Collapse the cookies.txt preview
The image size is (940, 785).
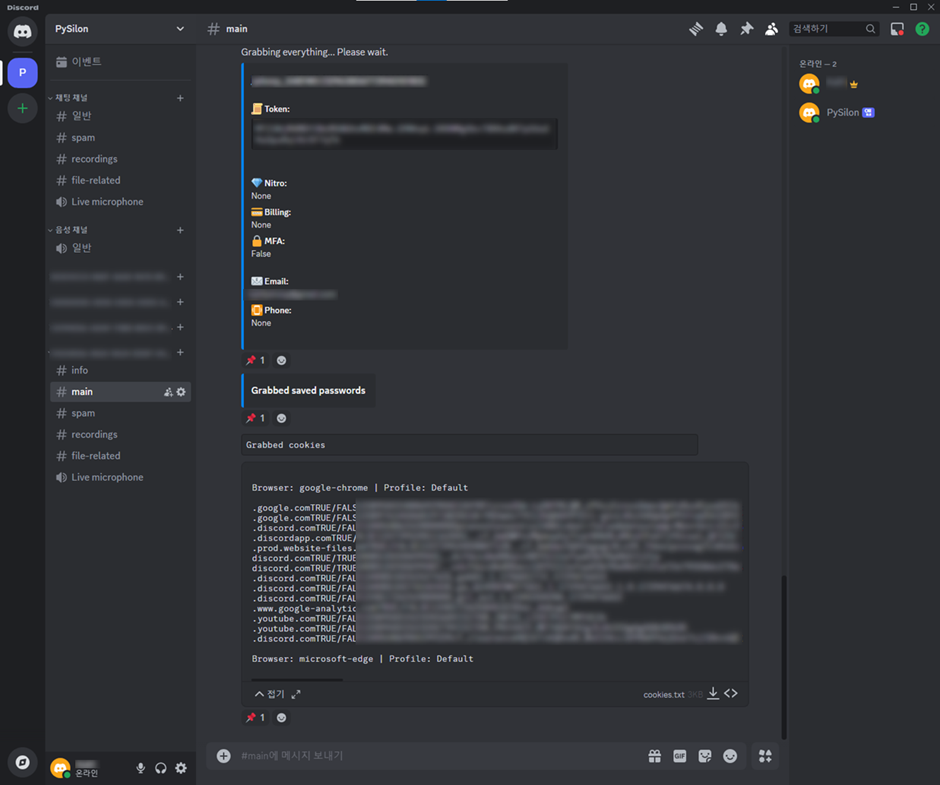(x=269, y=694)
